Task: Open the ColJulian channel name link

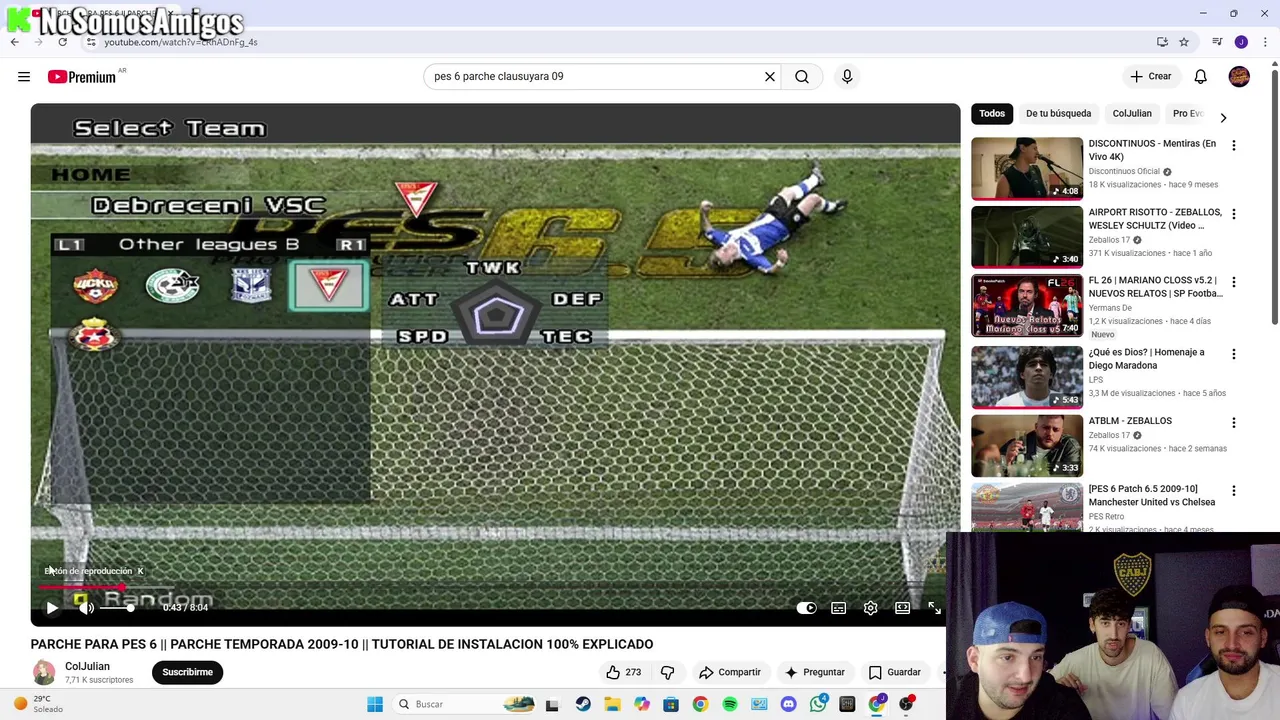Action: pos(87,666)
